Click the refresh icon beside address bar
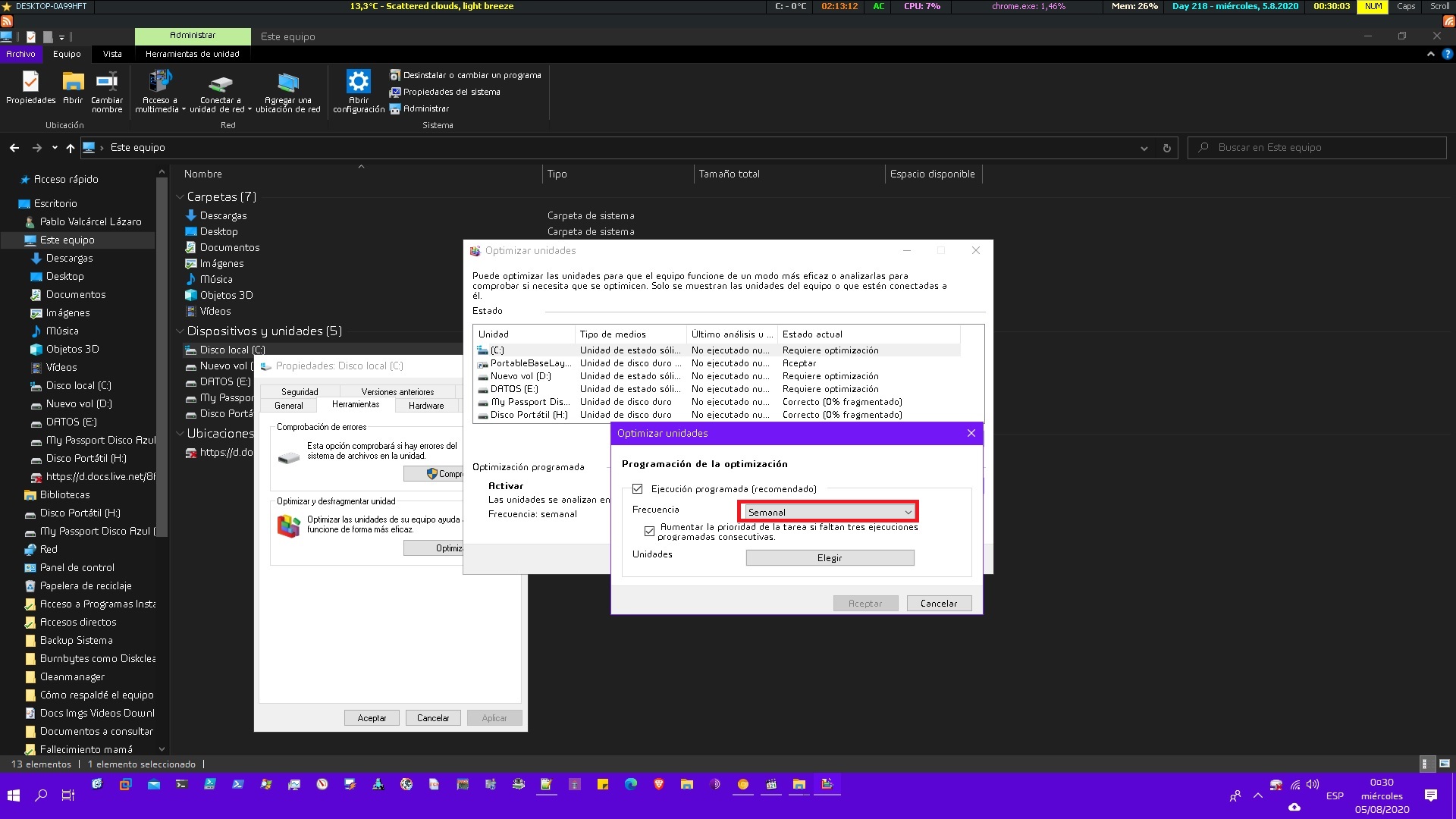Viewport: 1456px width, 819px height. tap(1166, 148)
